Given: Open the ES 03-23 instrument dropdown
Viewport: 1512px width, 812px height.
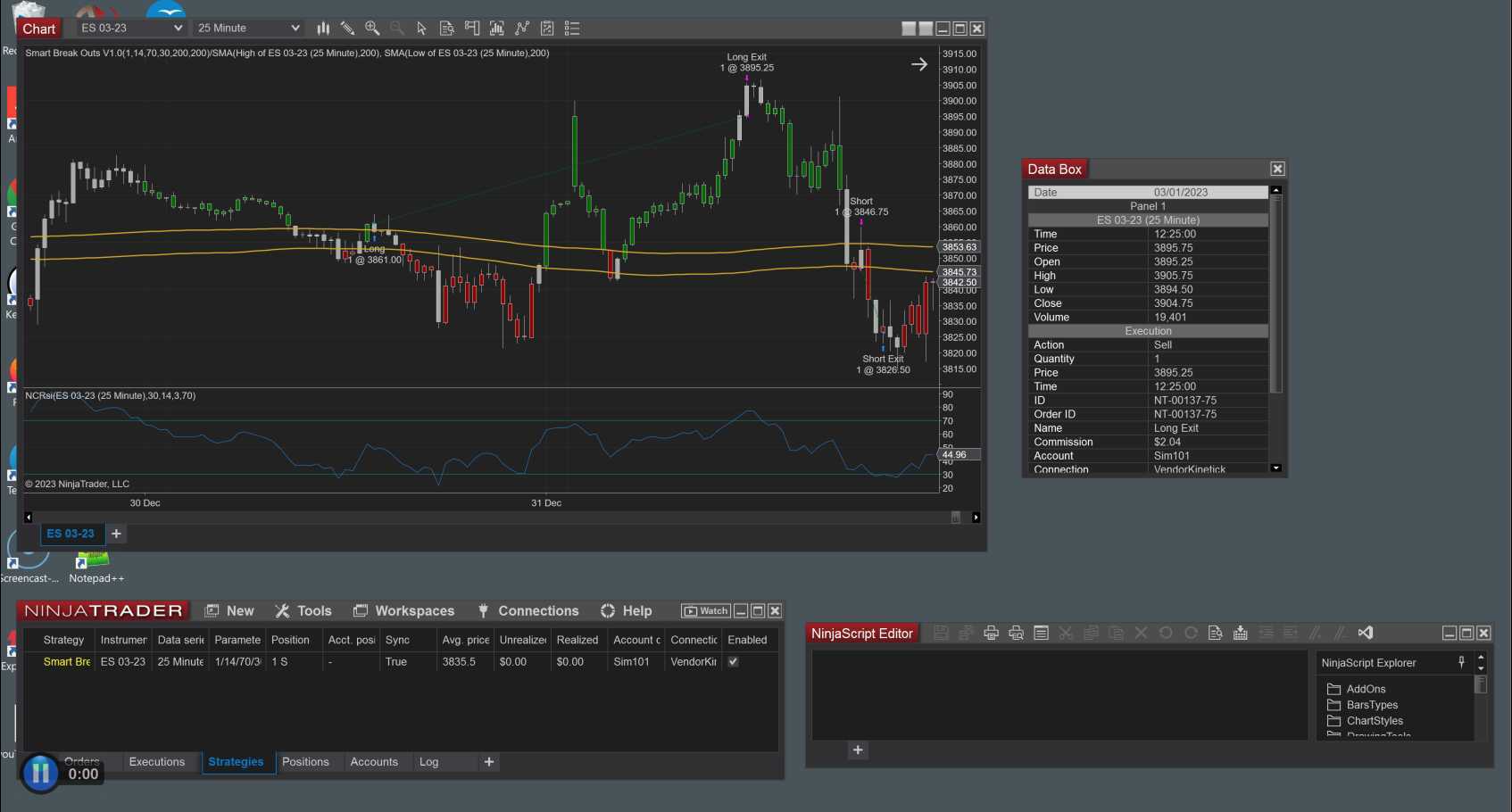Looking at the screenshot, I should (x=178, y=29).
